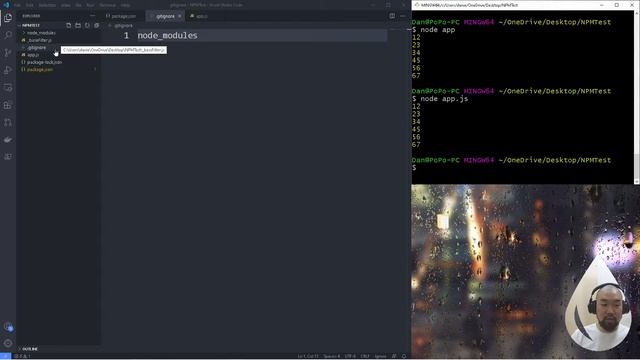Open the Edit menu

[30, 5]
